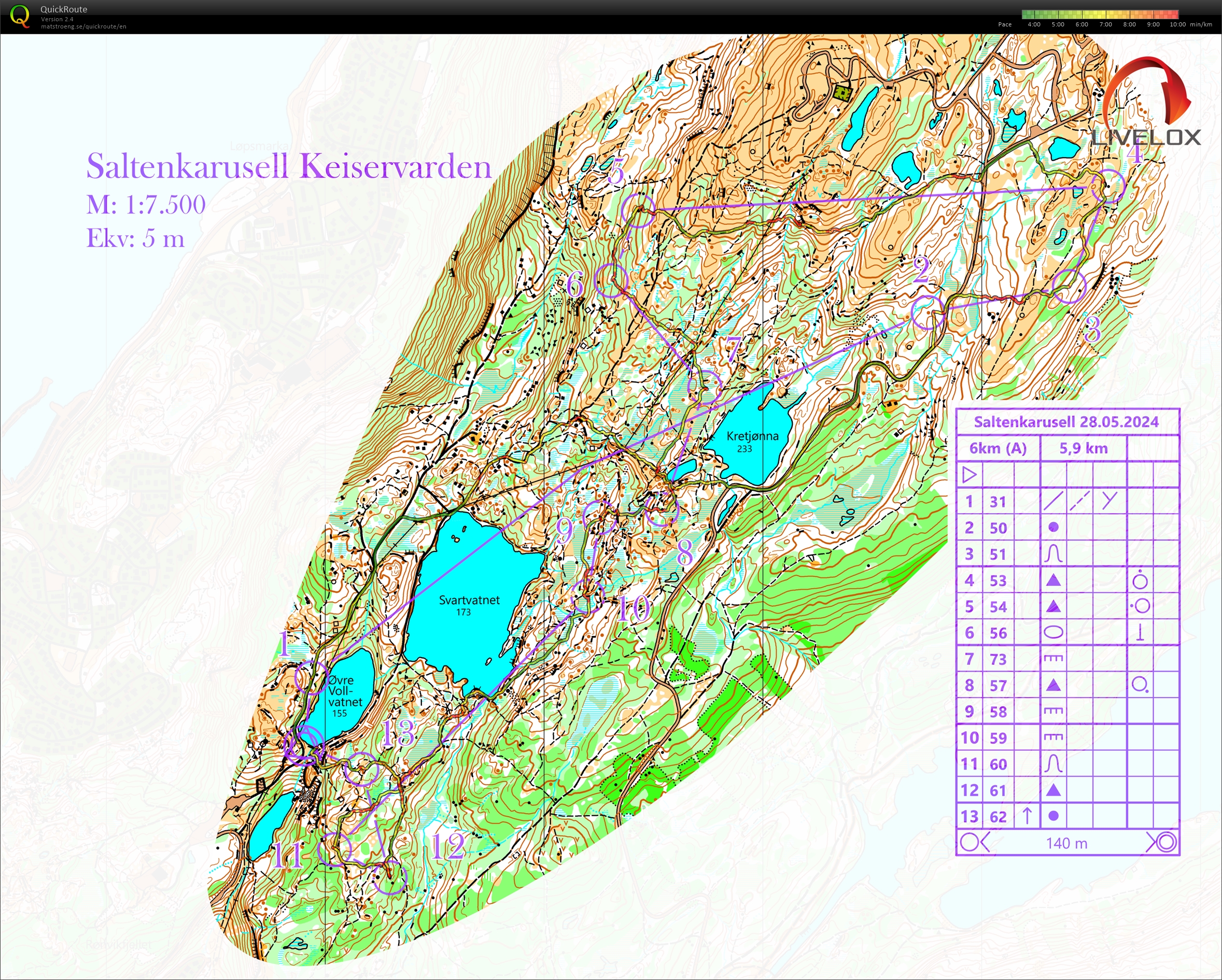Click the up arrow symbol in row 13
This screenshot has height=980, width=1222.
(1027, 816)
